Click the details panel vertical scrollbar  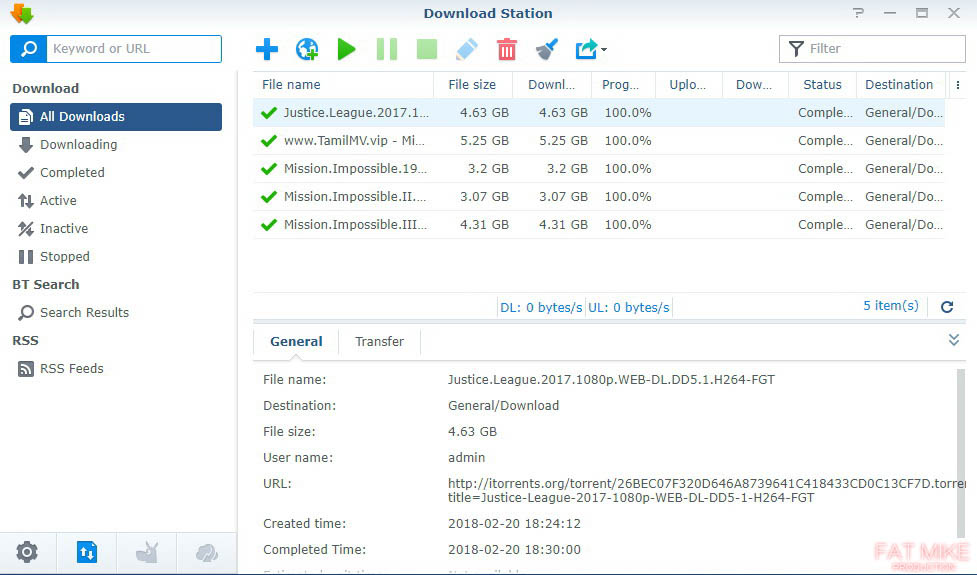tap(960, 453)
